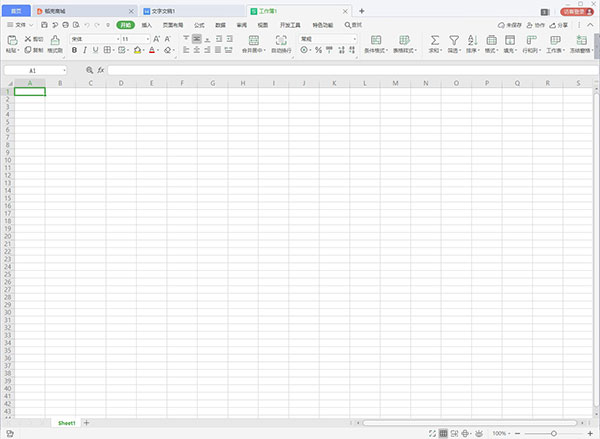Add a new sheet with plus button

pos(86,423)
